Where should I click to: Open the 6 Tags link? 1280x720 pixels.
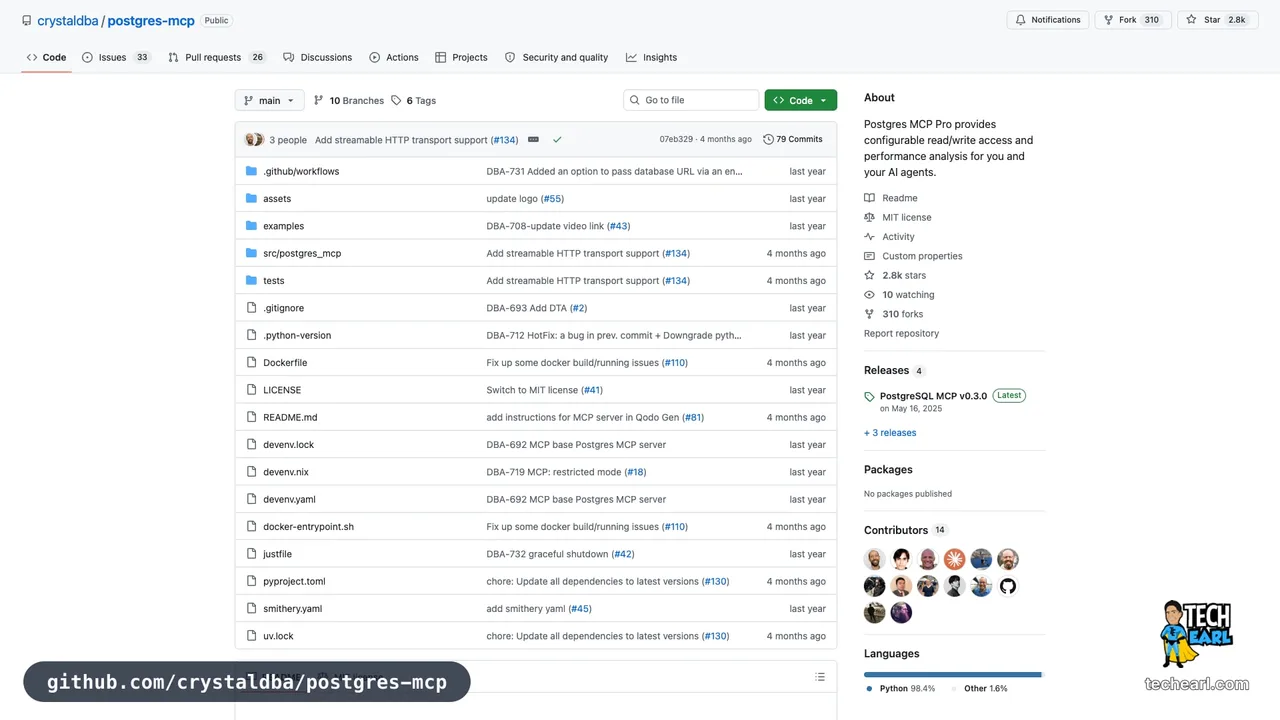[413, 100]
